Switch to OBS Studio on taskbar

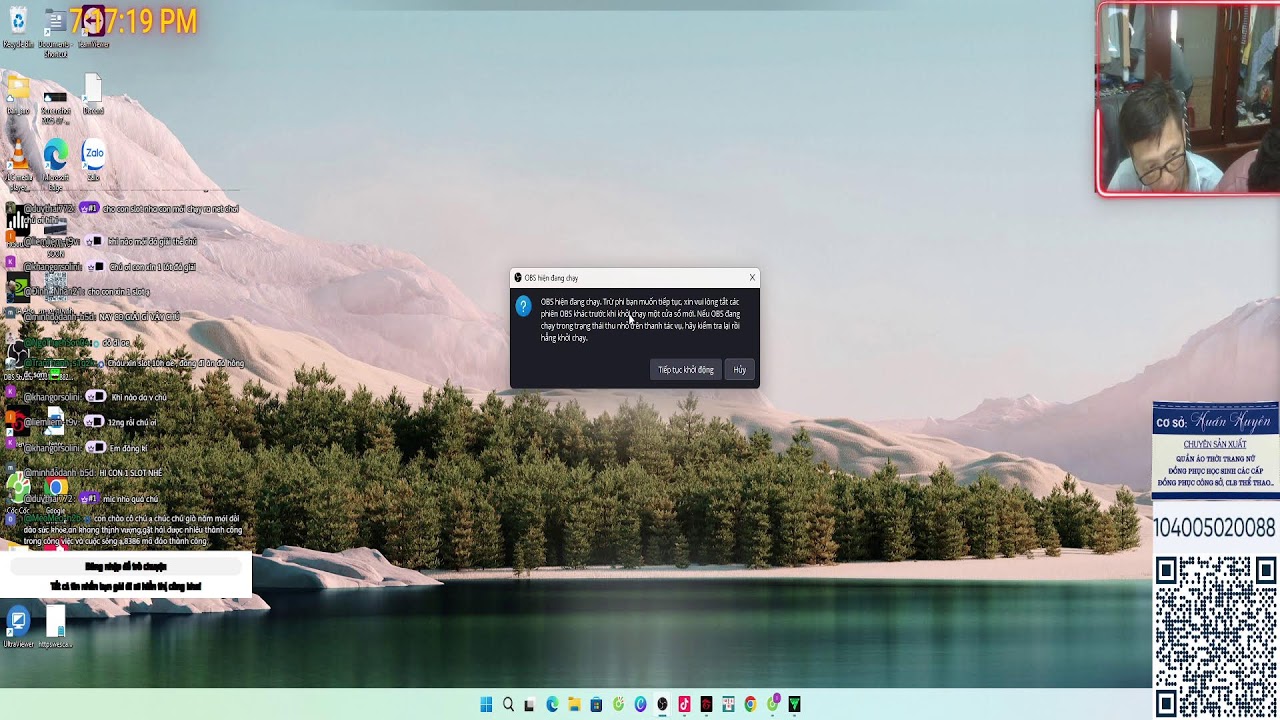(x=662, y=704)
